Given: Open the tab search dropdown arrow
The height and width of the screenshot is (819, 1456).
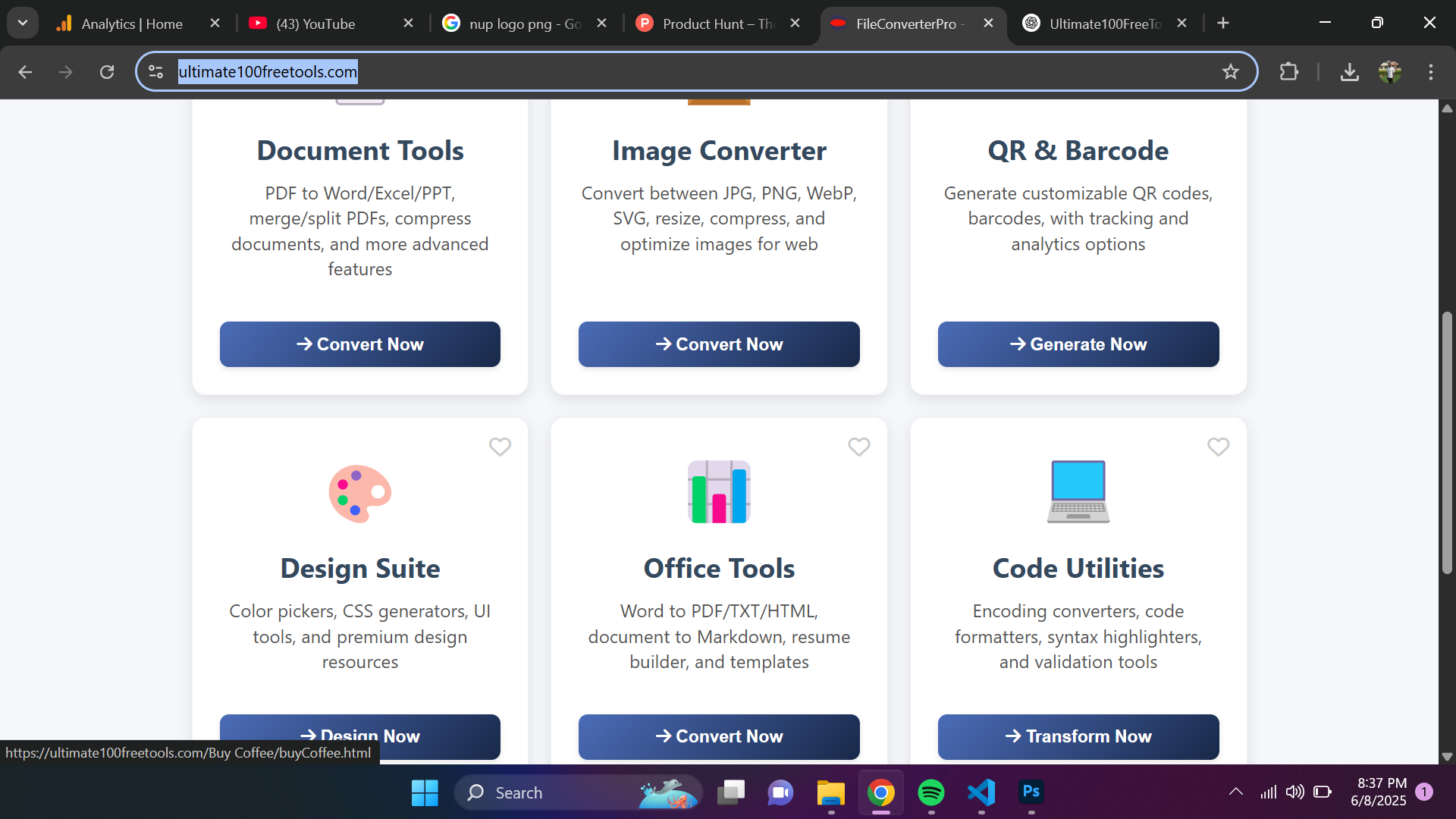Looking at the screenshot, I should point(22,23).
